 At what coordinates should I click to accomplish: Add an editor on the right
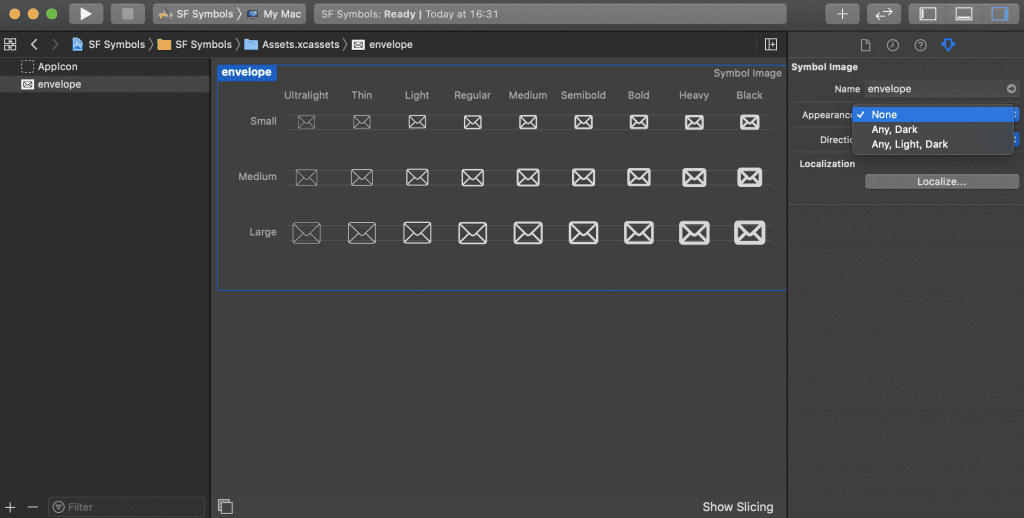click(771, 44)
